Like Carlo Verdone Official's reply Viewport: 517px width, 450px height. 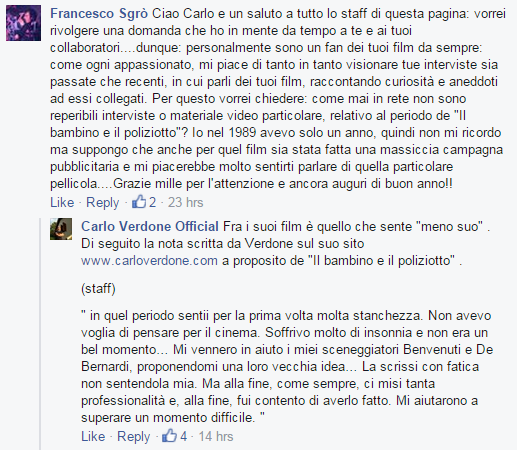click(93, 436)
